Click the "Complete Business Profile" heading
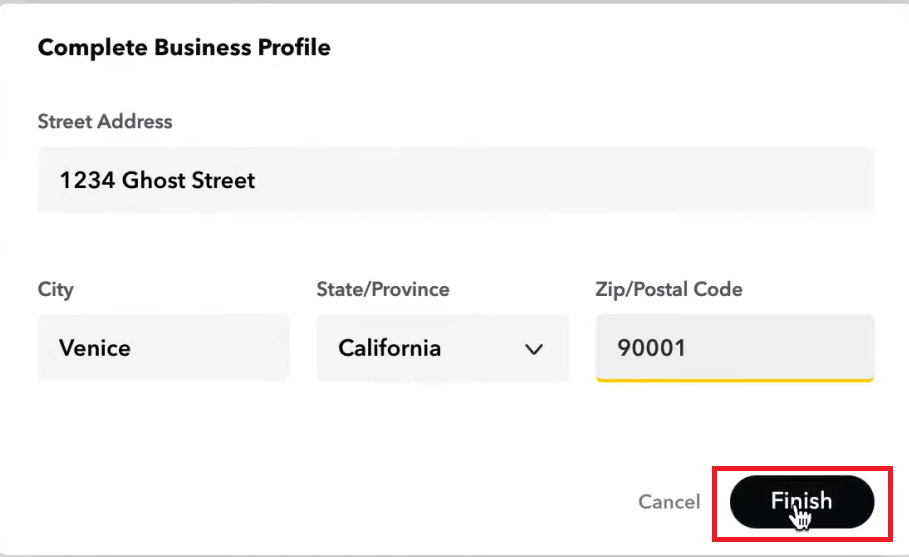This screenshot has height=557, width=909. click(x=184, y=47)
